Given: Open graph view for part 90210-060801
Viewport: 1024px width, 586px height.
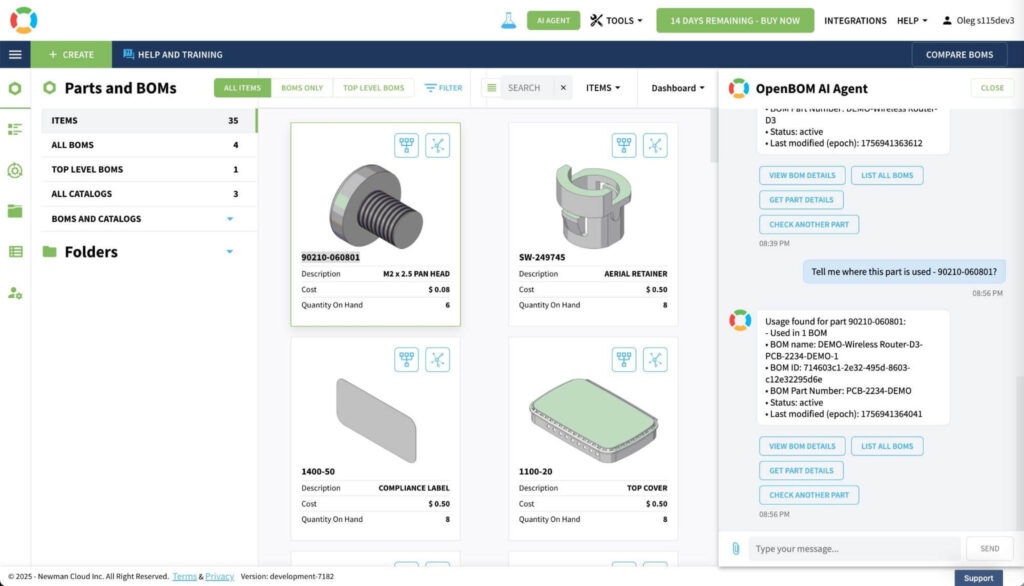Looking at the screenshot, I should pos(438,145).
